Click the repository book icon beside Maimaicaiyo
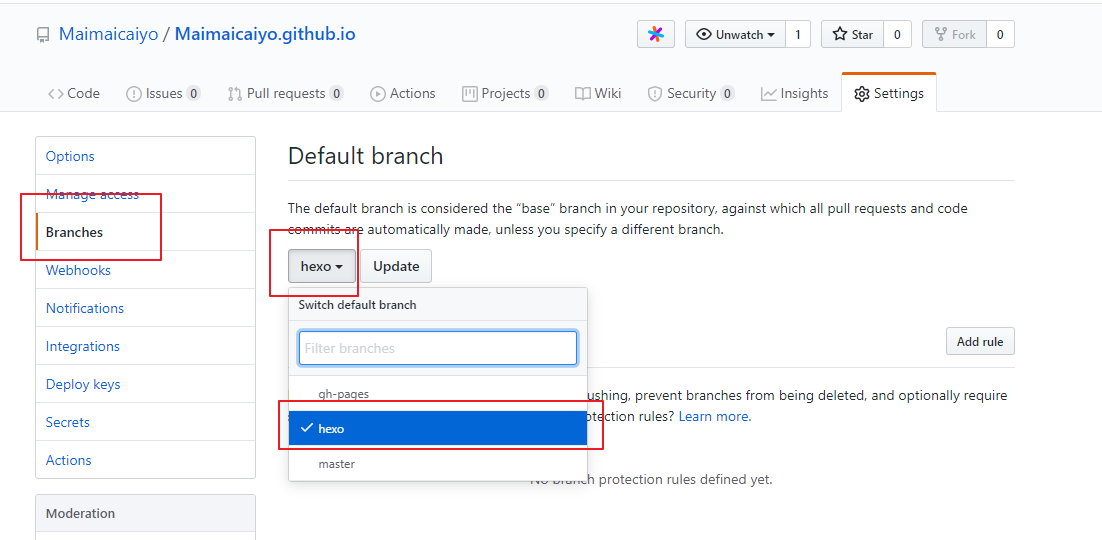 click(44, 34)
